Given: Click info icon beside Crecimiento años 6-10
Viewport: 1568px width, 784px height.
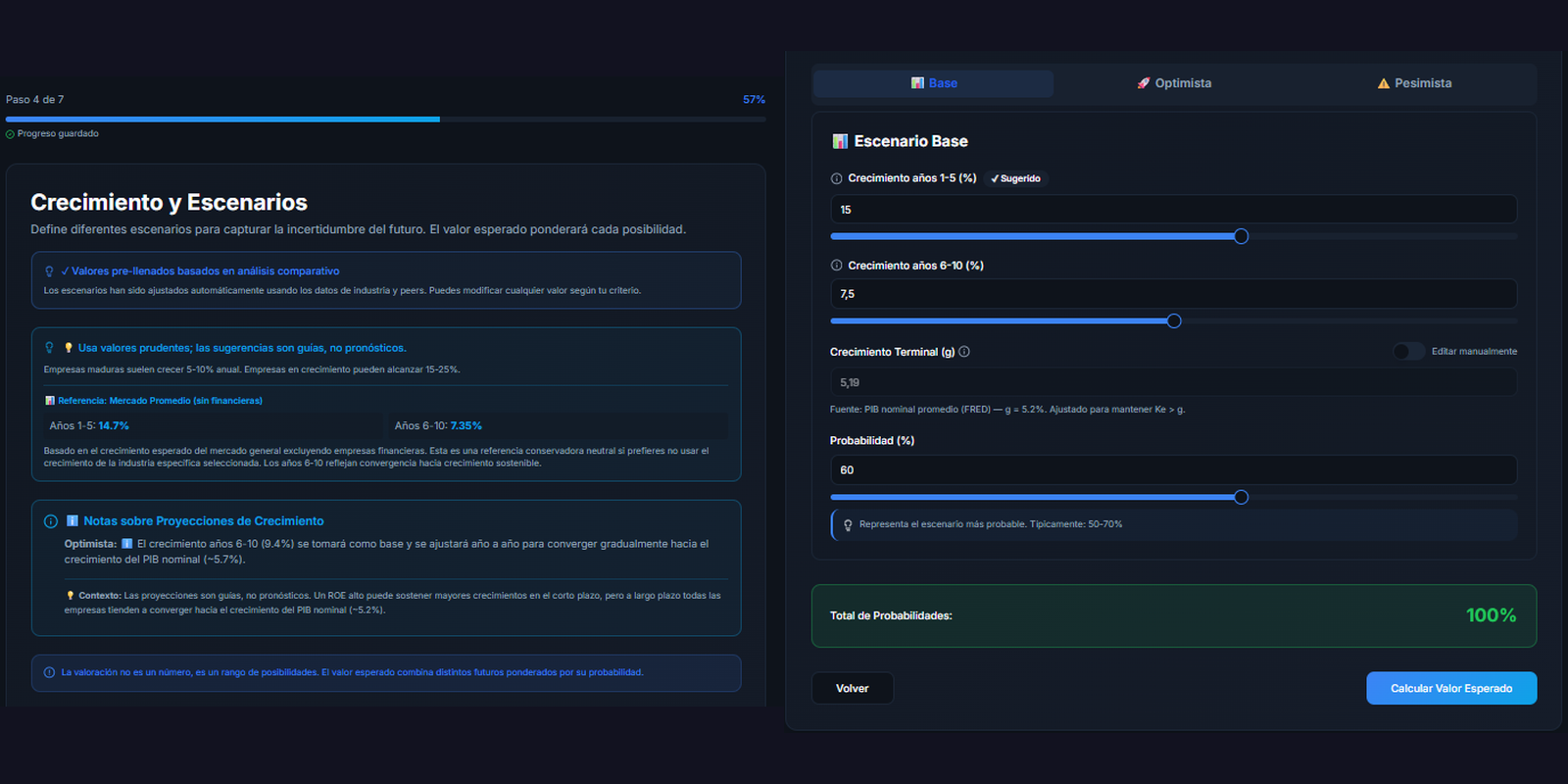Looking at the screenshot, I should (836, 266).
